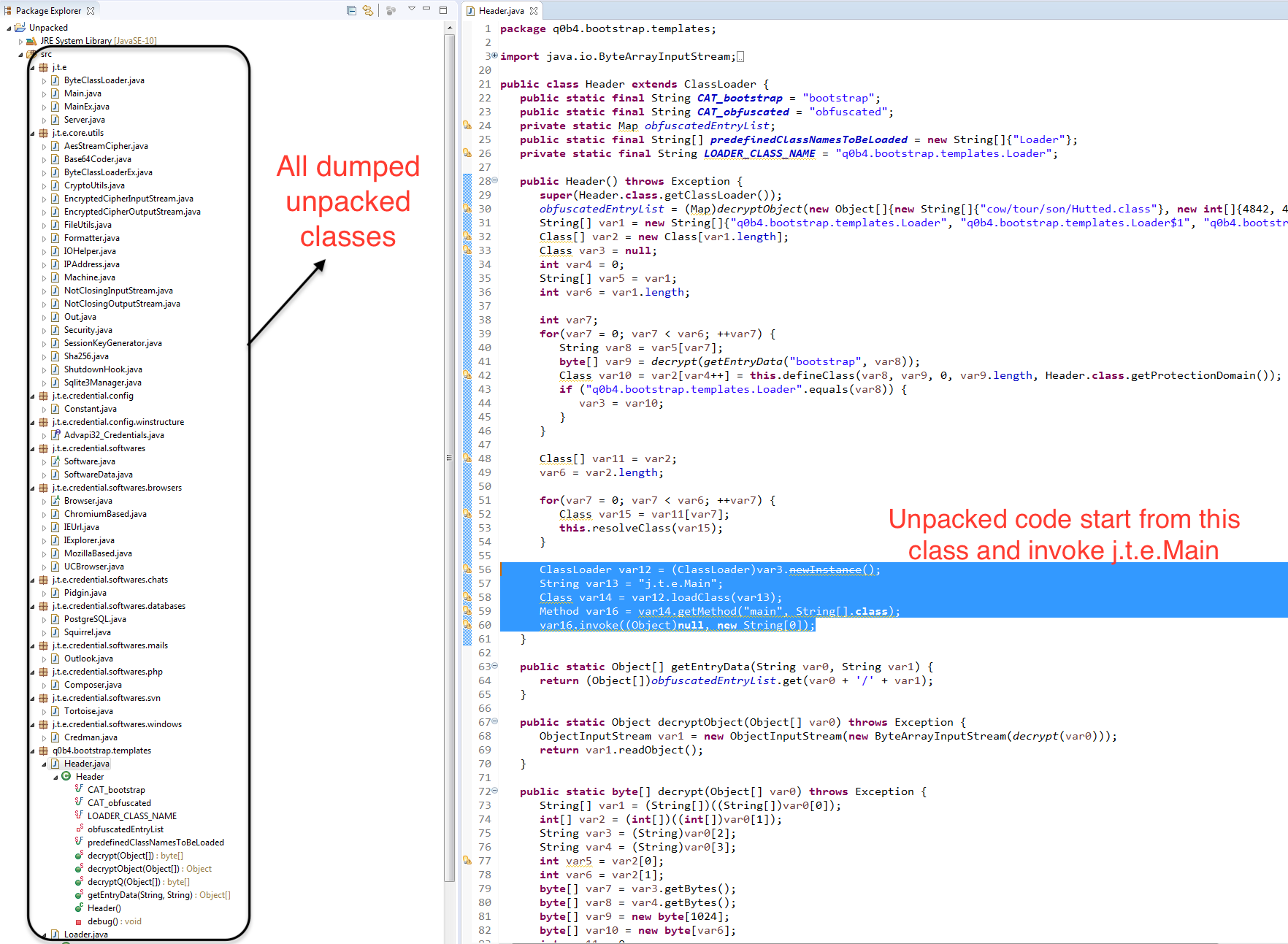Viewport: 1288px width, 944px height.
Task: Toggle Link with Editor in Package Explorer
Action: (x=367, y=10)
